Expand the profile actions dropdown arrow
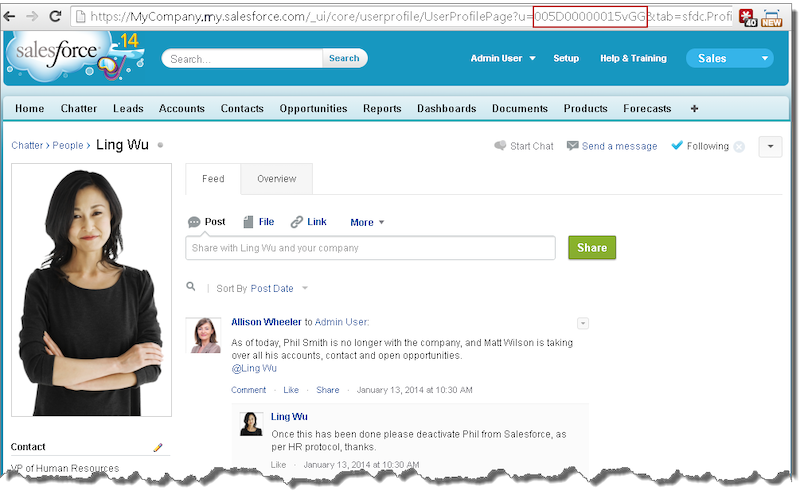800x502 pixels. tap(770, 146)
